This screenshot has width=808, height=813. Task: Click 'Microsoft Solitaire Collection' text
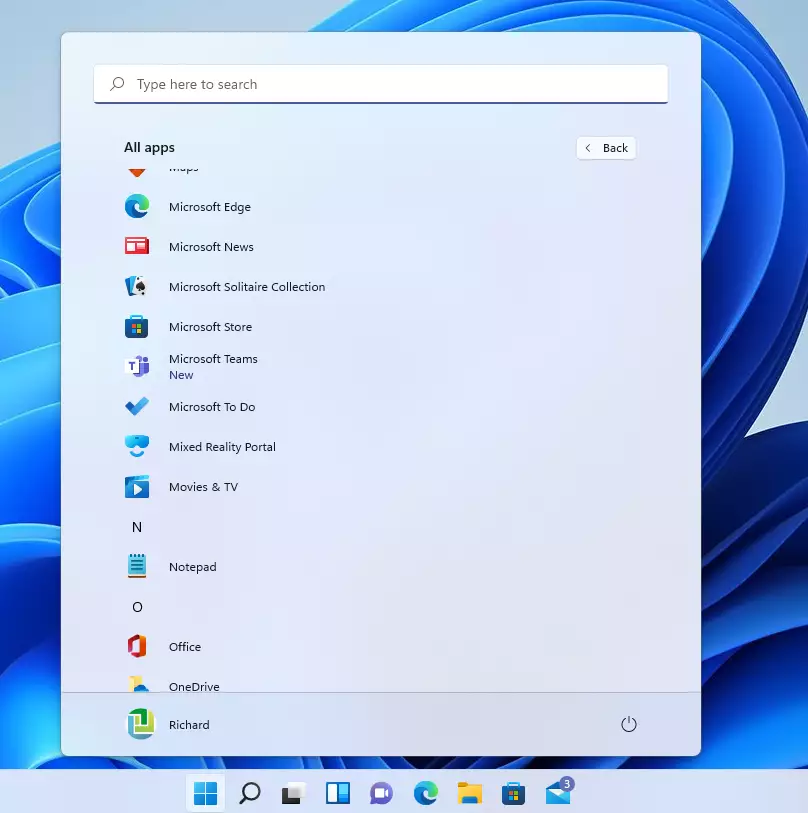(x=247, y=287)
